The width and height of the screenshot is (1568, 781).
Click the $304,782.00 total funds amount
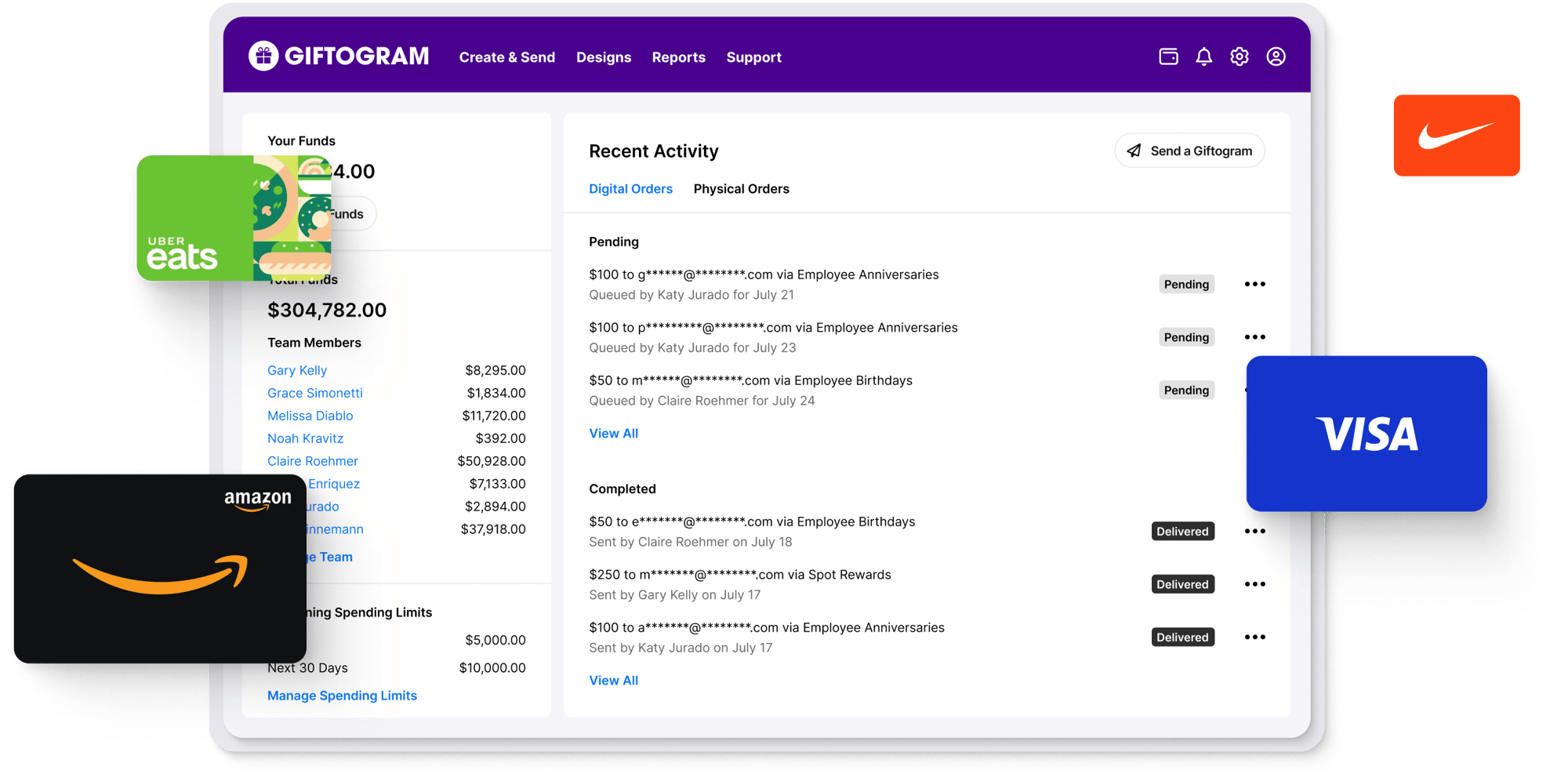tap(327, 310)
